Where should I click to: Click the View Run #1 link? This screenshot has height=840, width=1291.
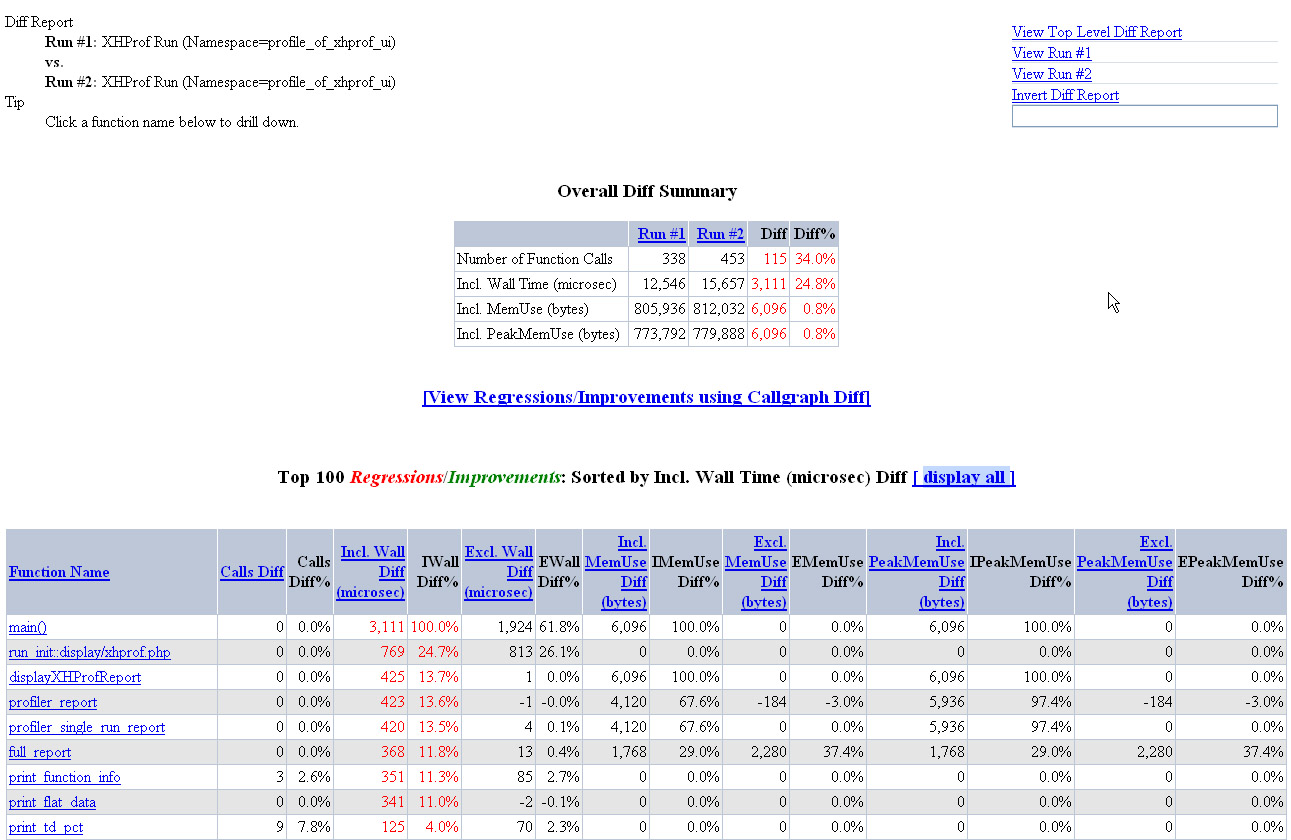point(1051,53)
